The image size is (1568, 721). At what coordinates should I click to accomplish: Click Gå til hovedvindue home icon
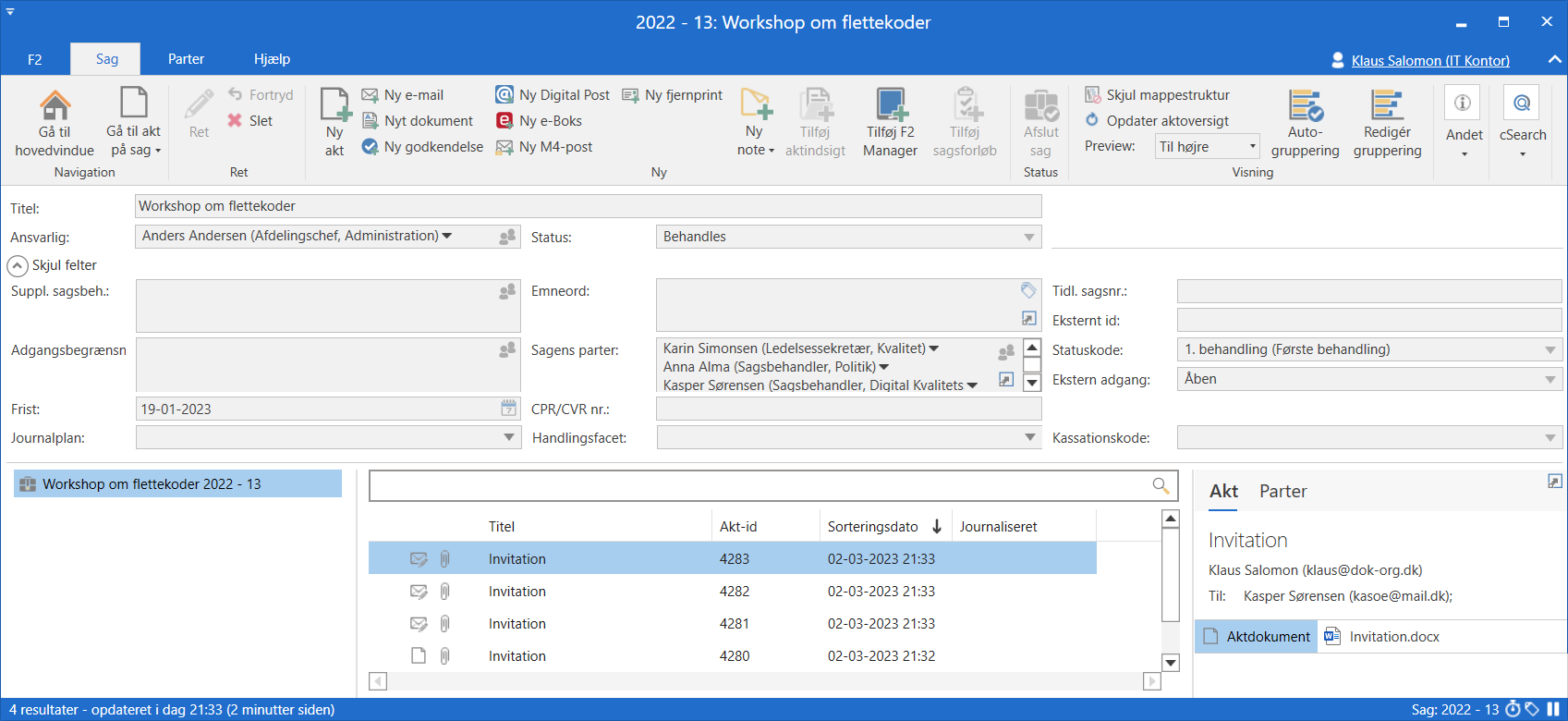(55, 105)
